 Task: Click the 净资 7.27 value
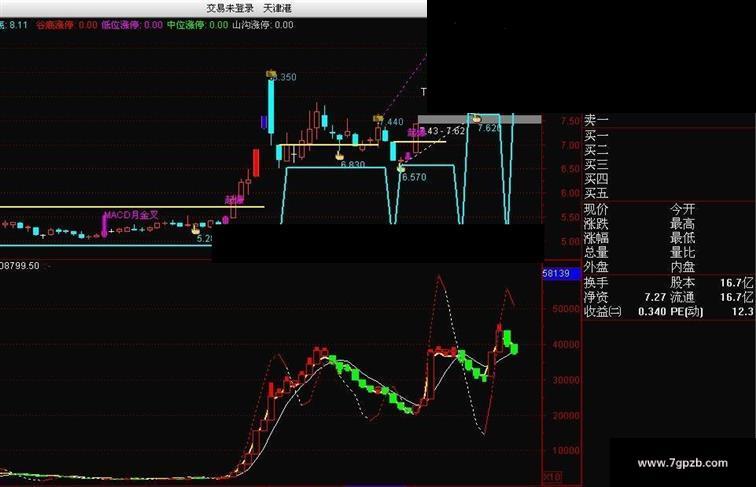pos(655,297)
